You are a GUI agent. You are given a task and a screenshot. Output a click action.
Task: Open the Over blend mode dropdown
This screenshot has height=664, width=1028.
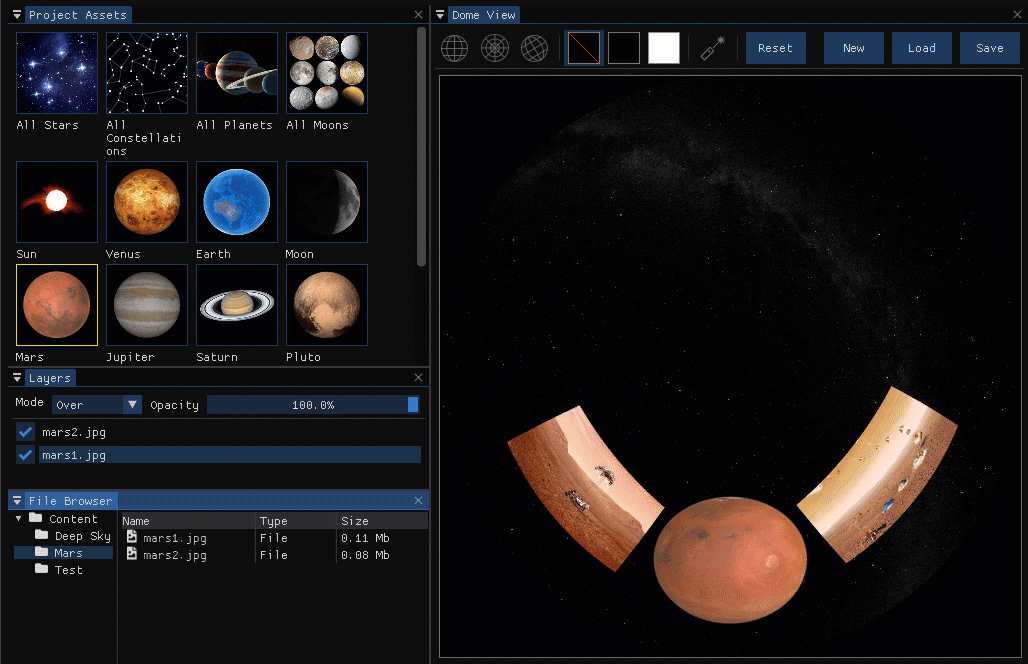coord(97,404)
